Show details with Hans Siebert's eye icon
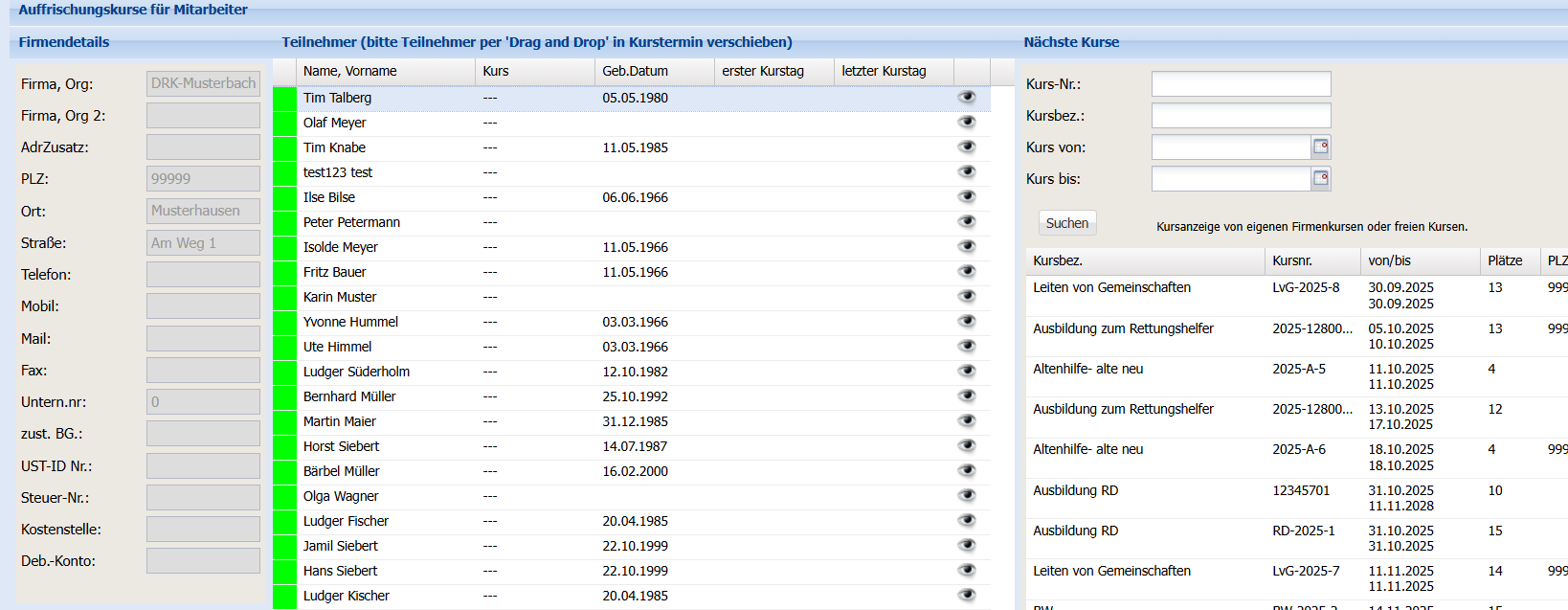The height and width of the screenshot is (610, 1568). point(967,570)
